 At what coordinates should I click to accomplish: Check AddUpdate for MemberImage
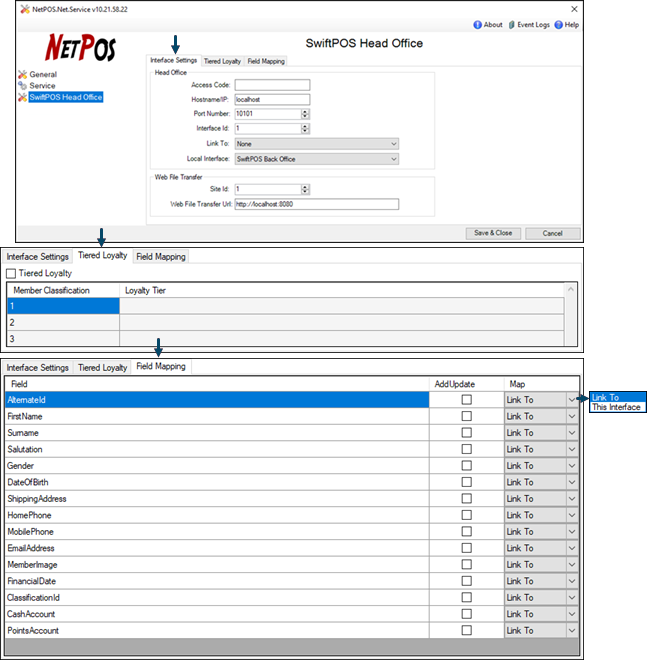(x=466, y=564)
